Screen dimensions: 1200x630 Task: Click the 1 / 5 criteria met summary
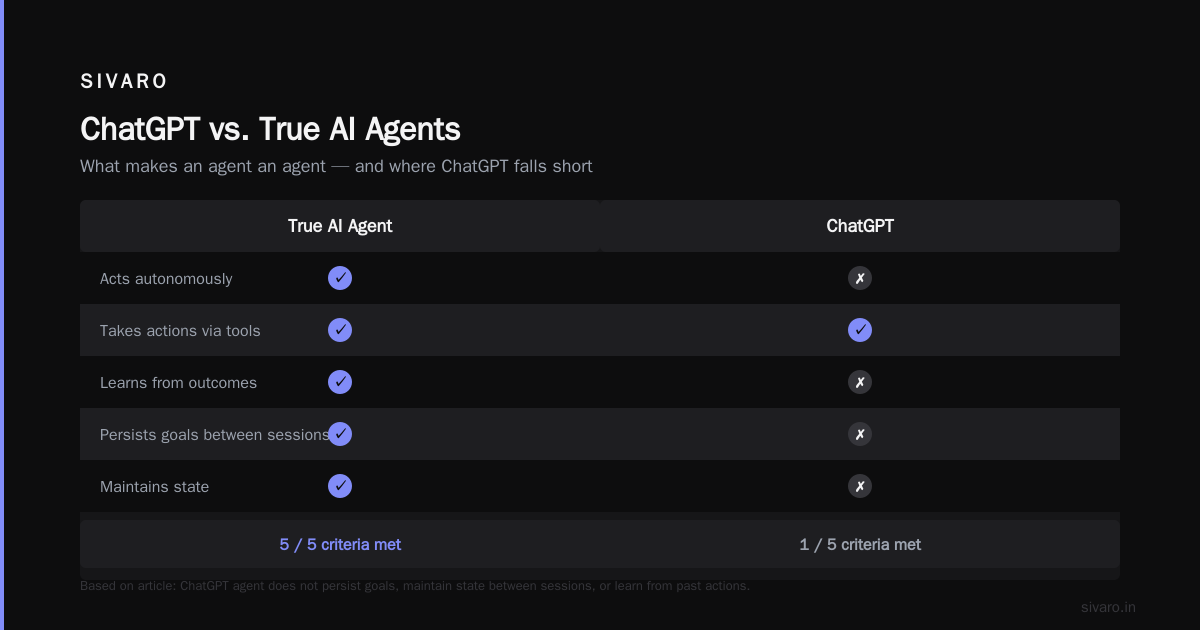click(x=860, y=544)
